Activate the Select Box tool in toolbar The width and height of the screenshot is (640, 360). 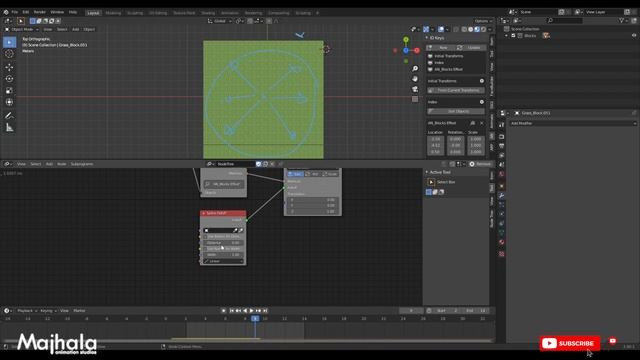click(9, 42)
